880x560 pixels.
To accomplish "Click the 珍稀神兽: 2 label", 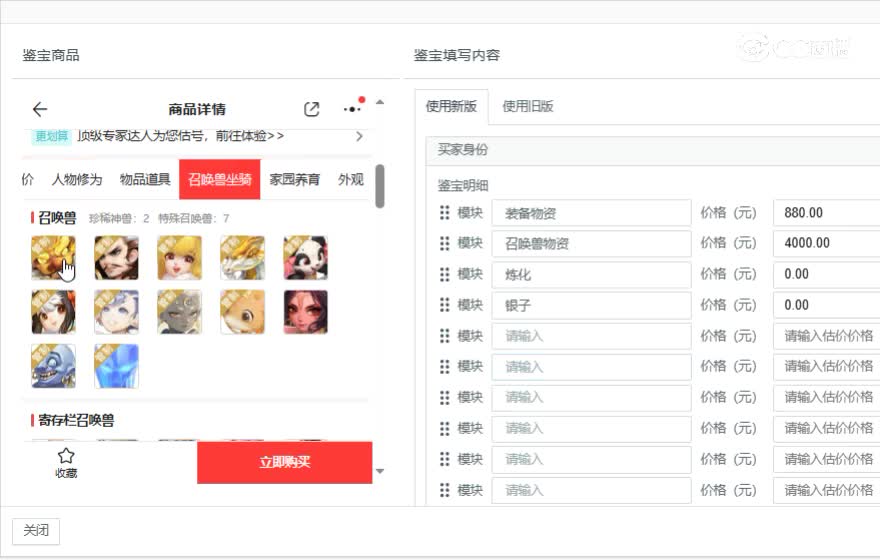I will (119, 218).
